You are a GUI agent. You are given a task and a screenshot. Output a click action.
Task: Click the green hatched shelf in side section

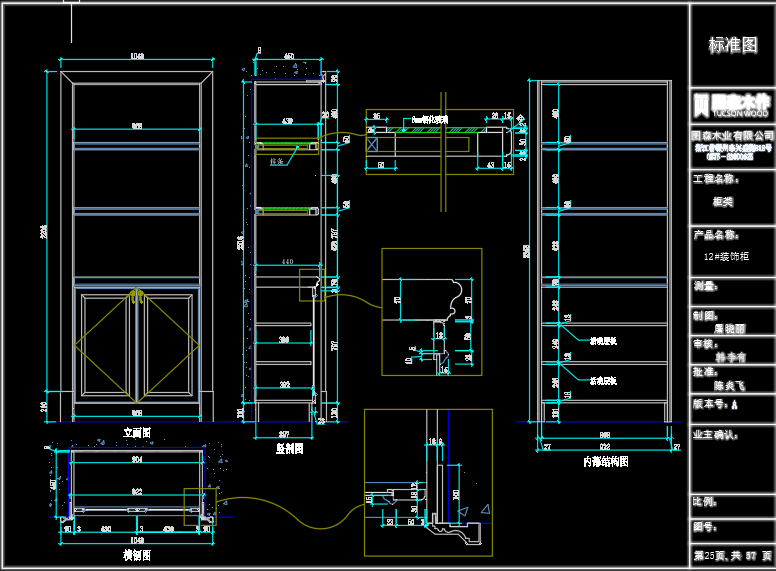pos(286,210)
